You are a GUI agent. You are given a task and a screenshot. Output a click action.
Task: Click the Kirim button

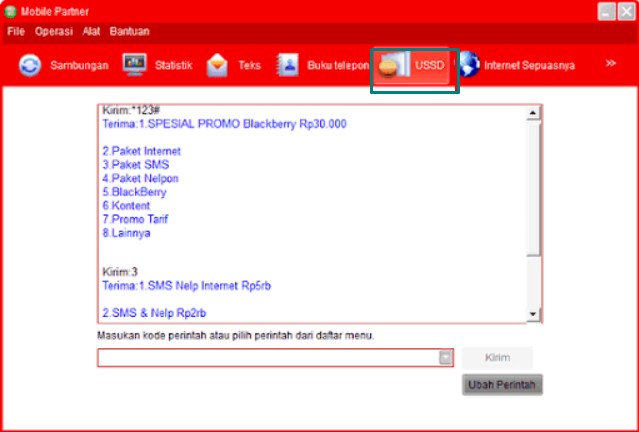[497, 357]
